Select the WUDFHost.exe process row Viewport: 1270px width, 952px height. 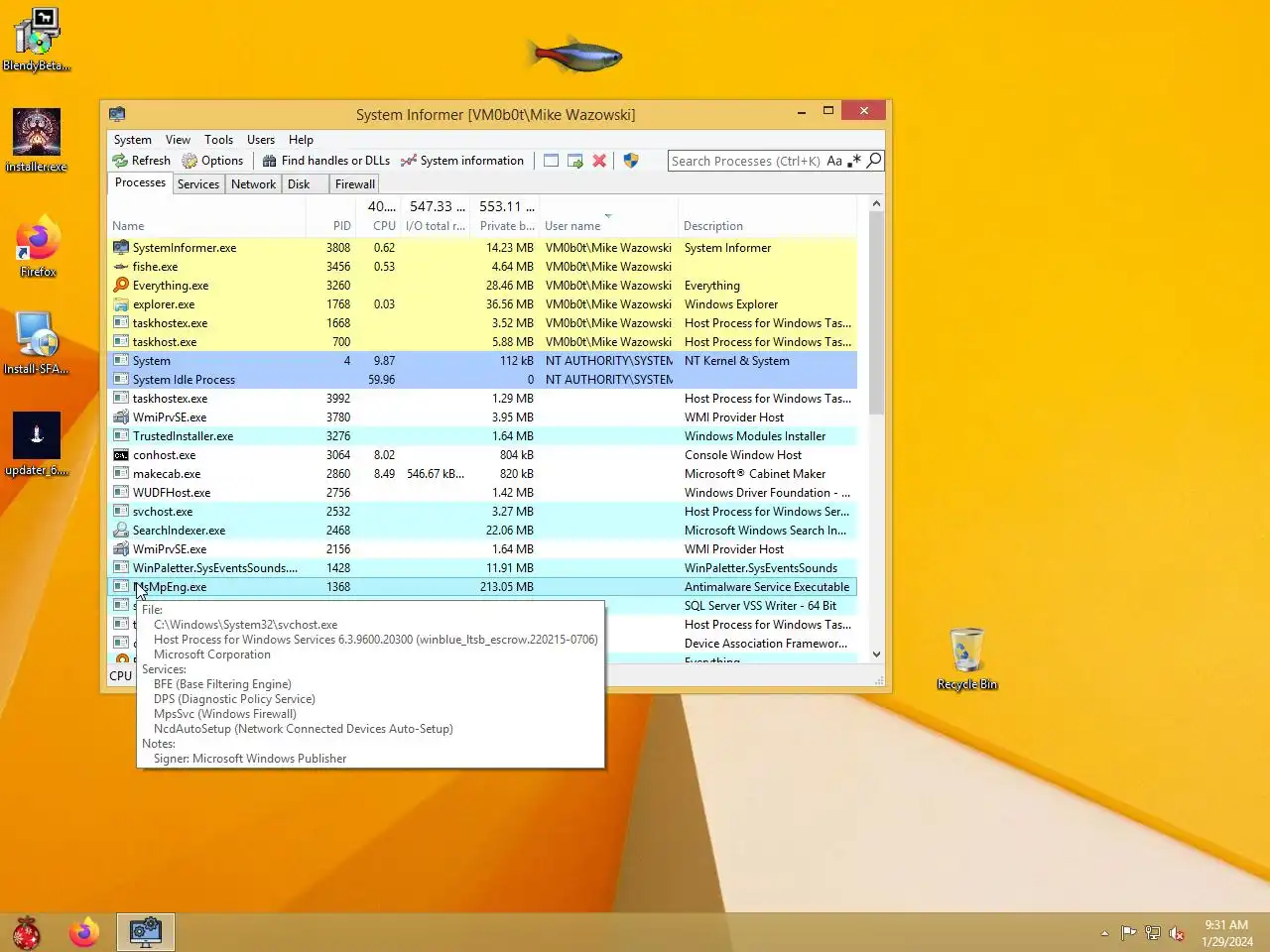point(482,493)
